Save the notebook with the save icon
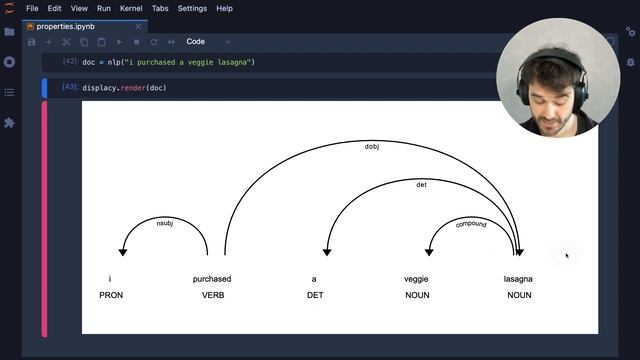The image size is (640, 360). point(31,42)
